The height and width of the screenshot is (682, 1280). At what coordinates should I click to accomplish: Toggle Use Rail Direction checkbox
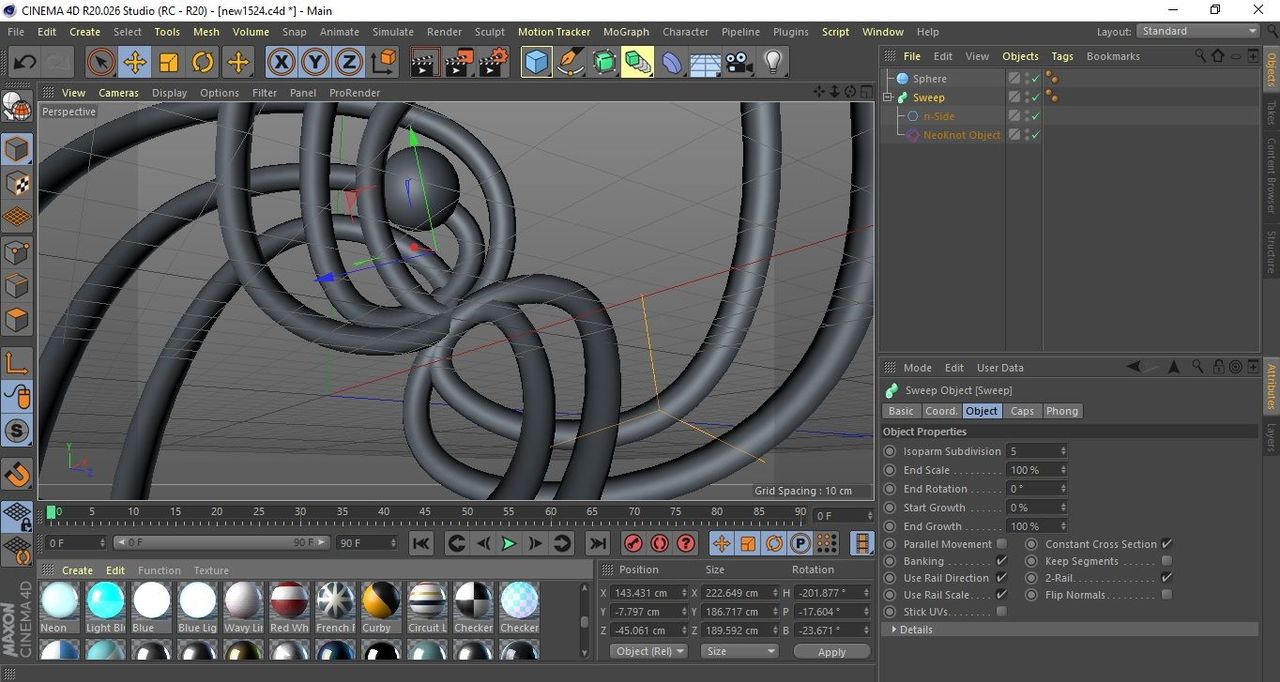coord(1001,578)
